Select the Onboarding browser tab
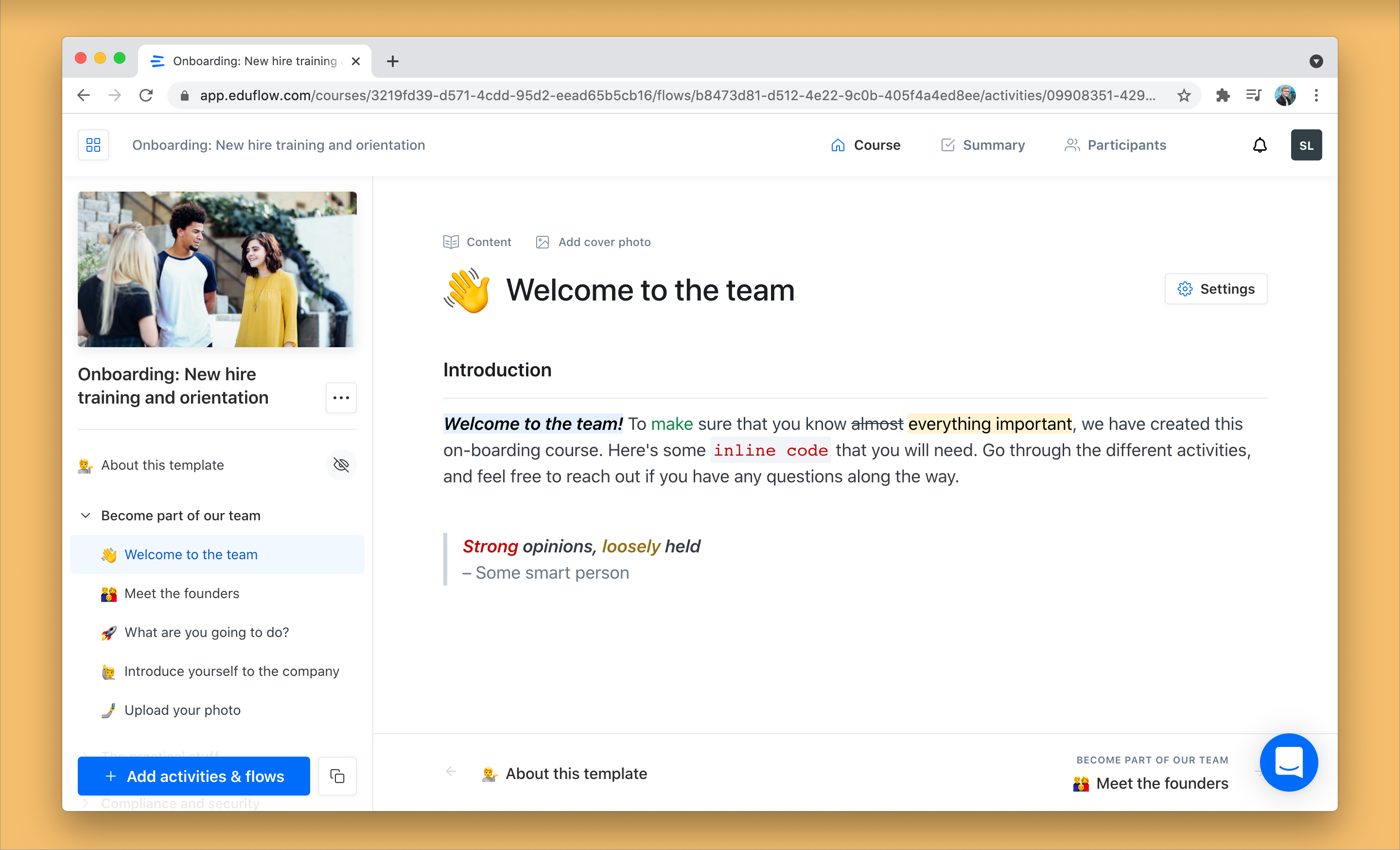1400x850 pixels. click(255, 61)
